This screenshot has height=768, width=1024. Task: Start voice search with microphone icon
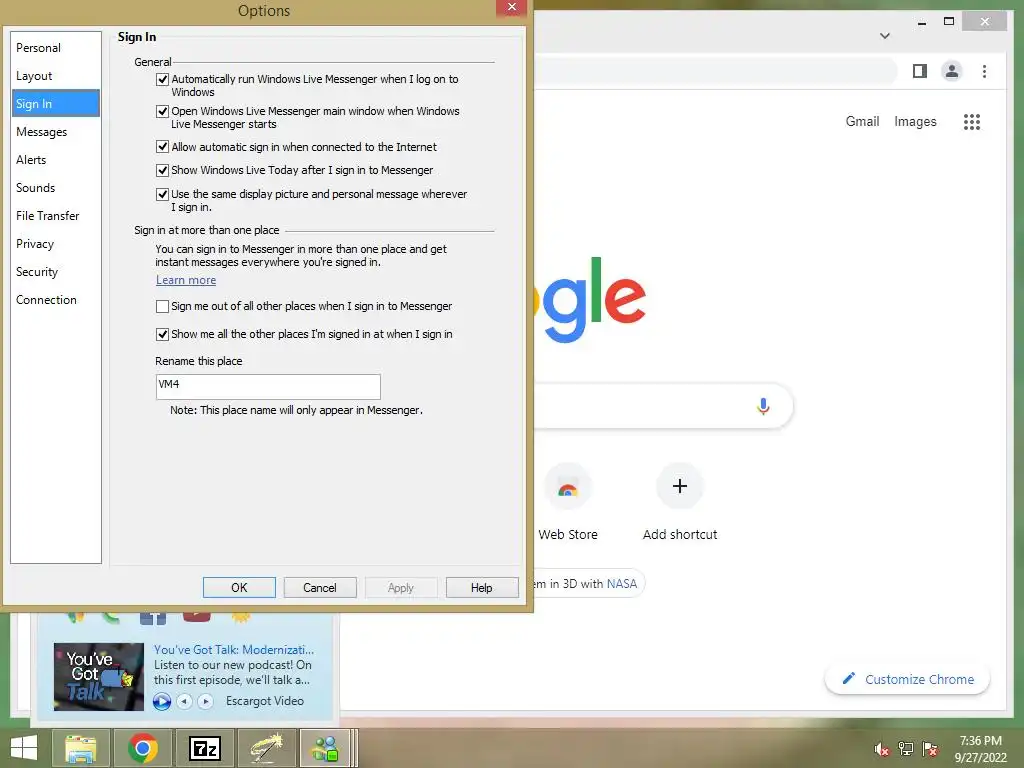(x=763, y=406)
